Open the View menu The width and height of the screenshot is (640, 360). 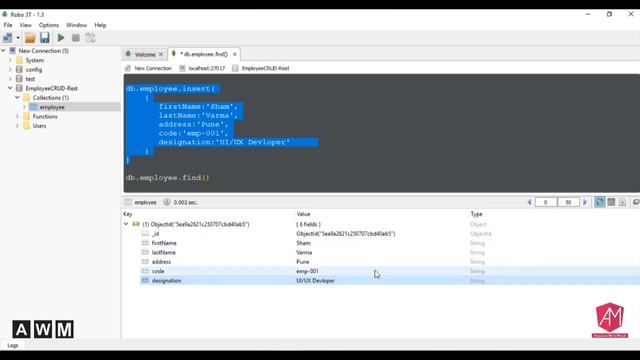pos(25,25)
